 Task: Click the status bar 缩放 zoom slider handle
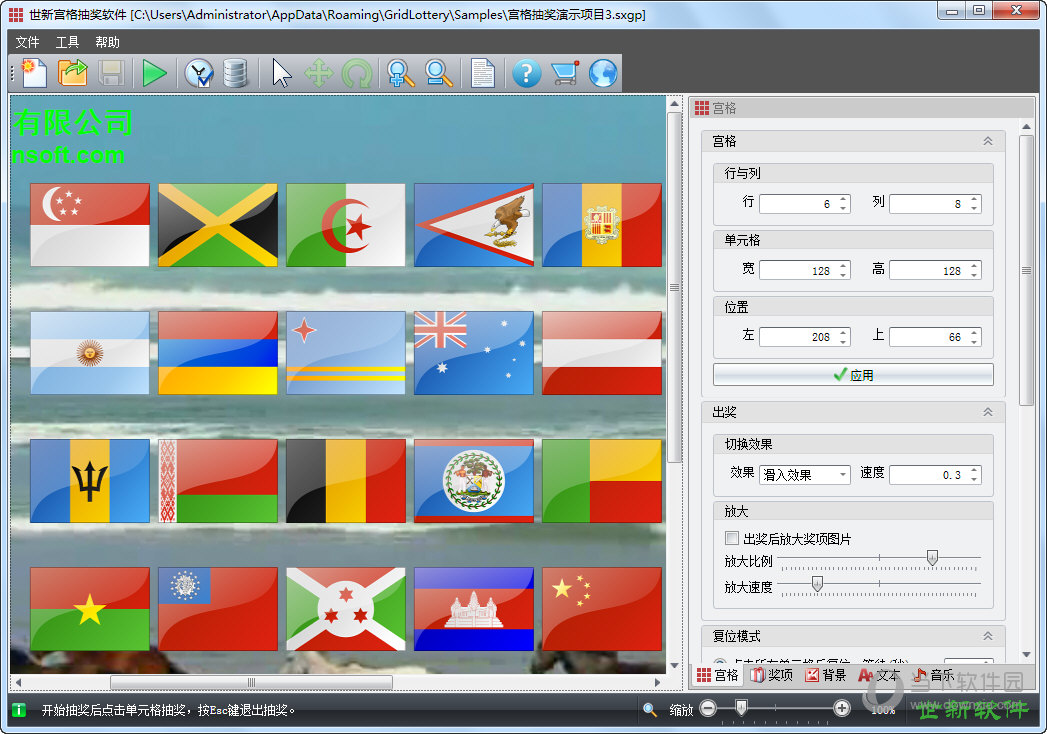tap(741, 707)
